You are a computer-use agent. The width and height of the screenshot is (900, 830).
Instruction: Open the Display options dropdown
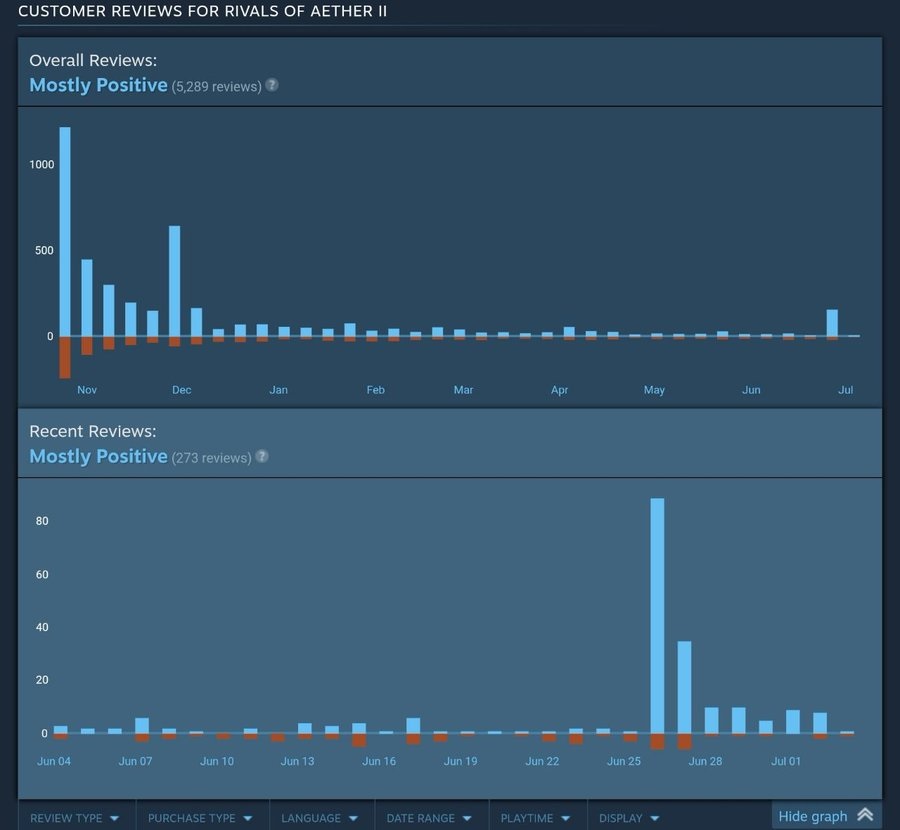[629, 817]
